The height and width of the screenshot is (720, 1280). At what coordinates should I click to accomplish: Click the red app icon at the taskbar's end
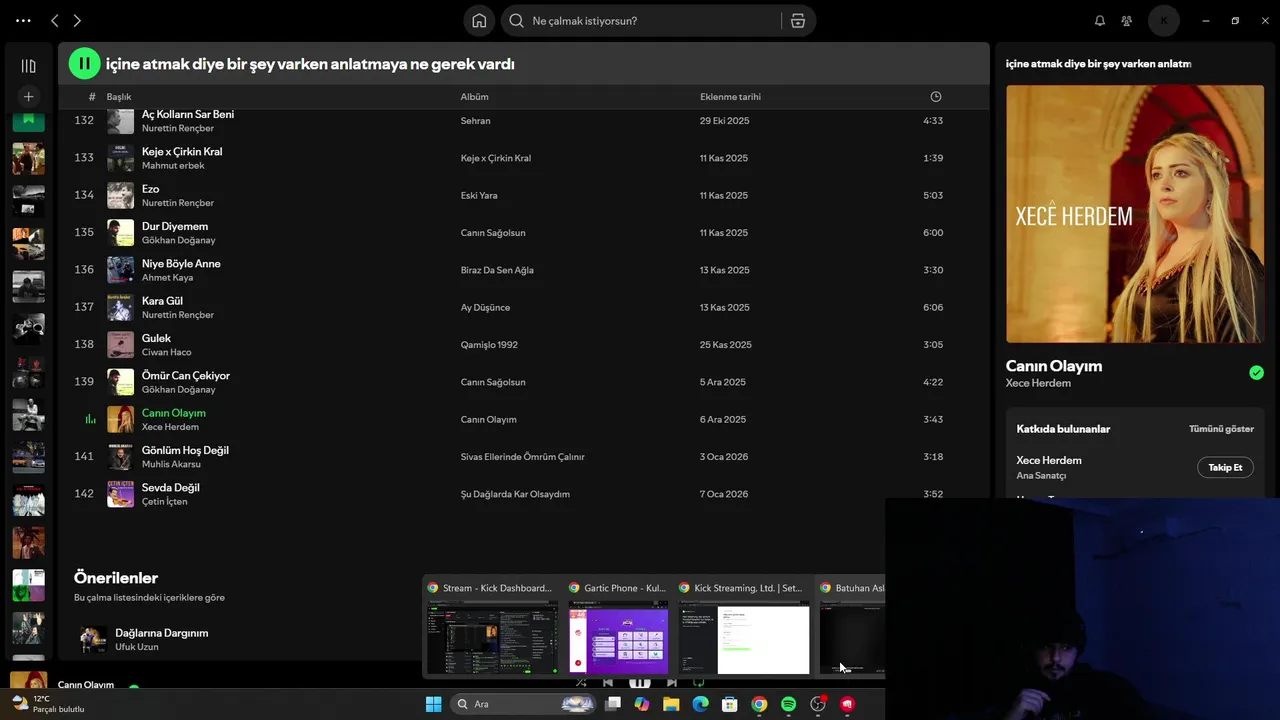(x=847, y=704)
